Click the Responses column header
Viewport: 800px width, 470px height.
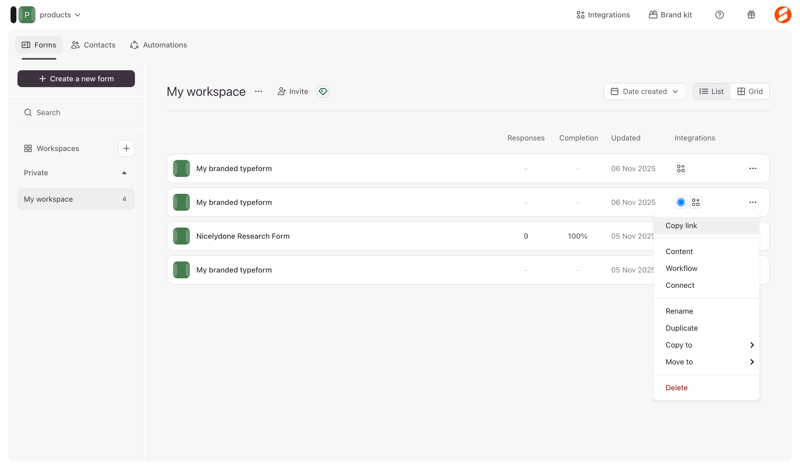click(x=526, y=138)
